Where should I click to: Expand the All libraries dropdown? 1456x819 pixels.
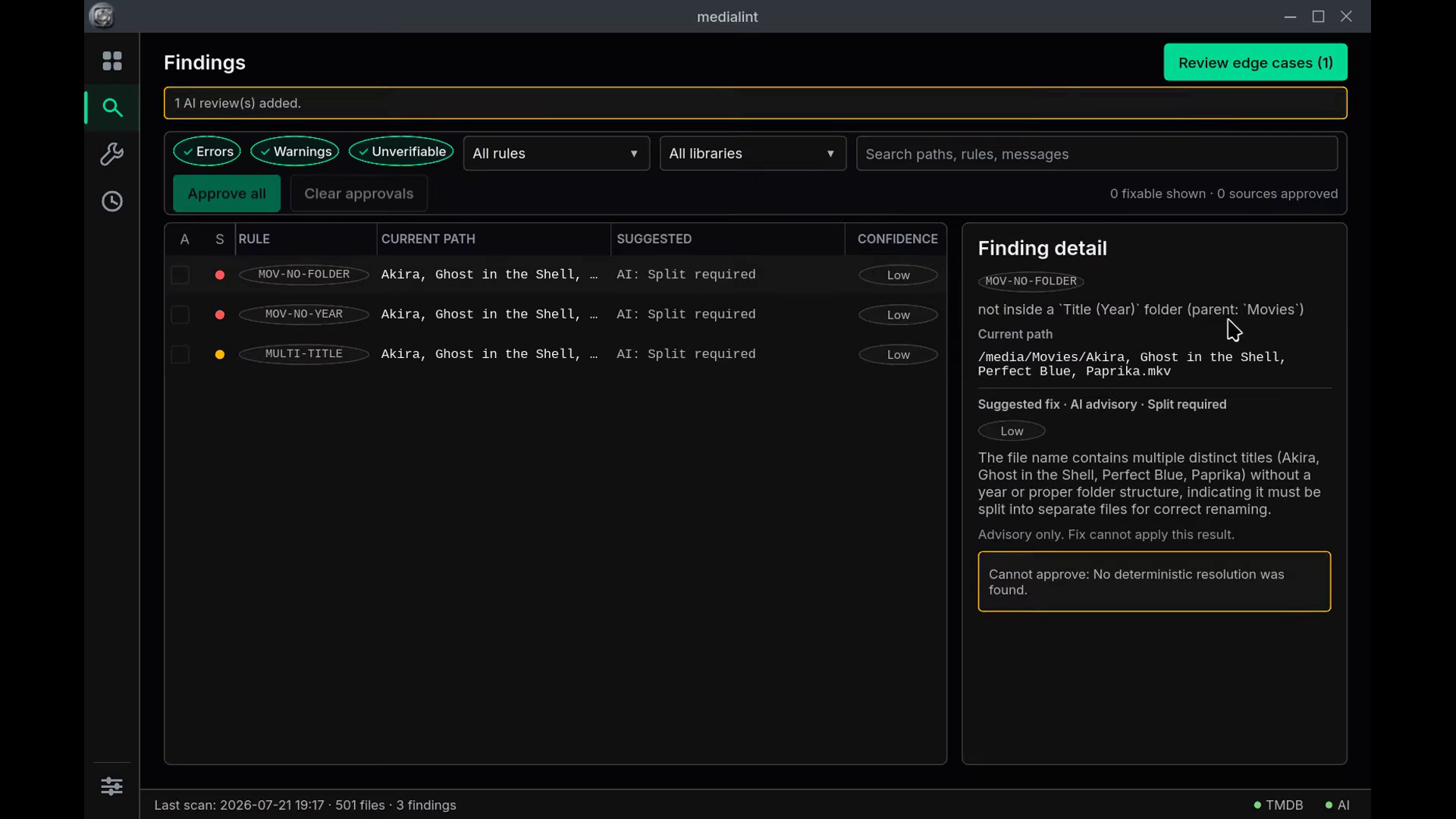click(x=753, y=153)
